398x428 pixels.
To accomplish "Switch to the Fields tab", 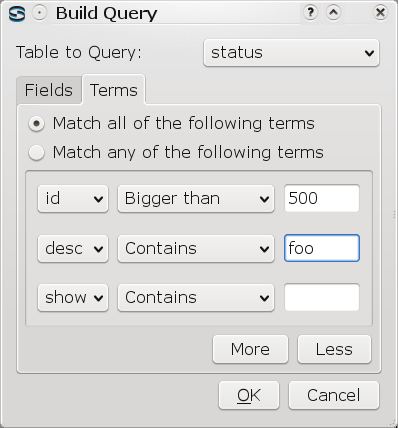I will point(49,90).
